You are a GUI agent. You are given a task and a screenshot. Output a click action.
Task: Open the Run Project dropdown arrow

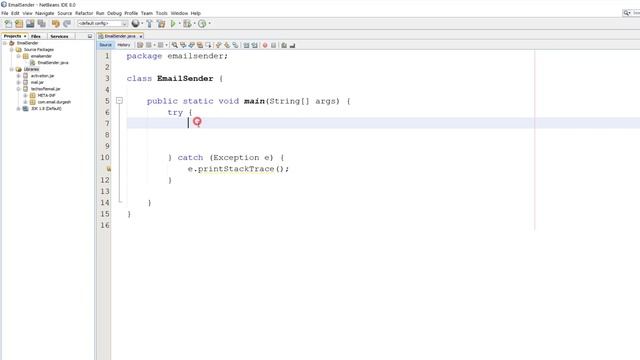(179, 24)
